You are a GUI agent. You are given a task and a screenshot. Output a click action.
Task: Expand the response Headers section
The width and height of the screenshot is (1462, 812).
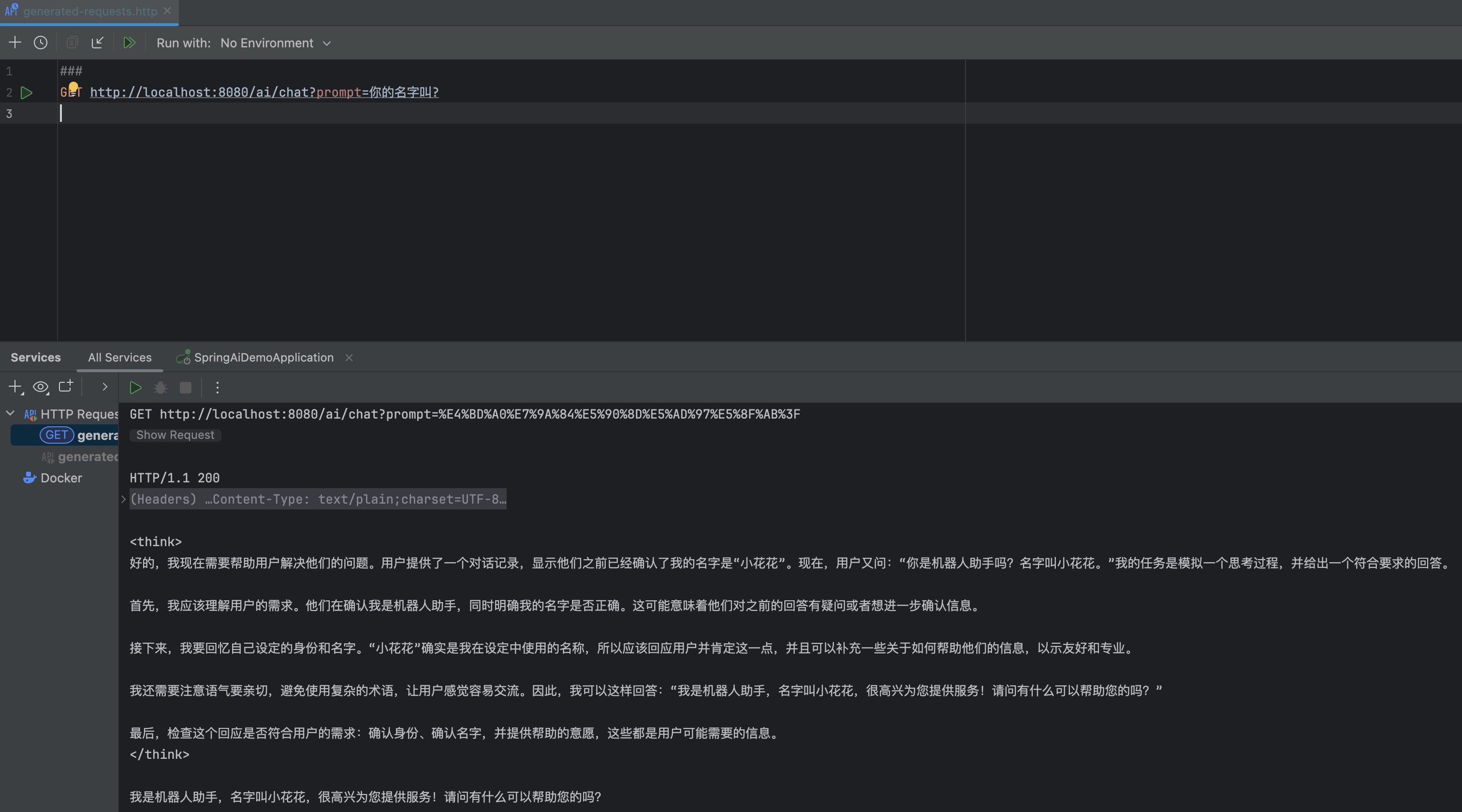click(123, 499)
